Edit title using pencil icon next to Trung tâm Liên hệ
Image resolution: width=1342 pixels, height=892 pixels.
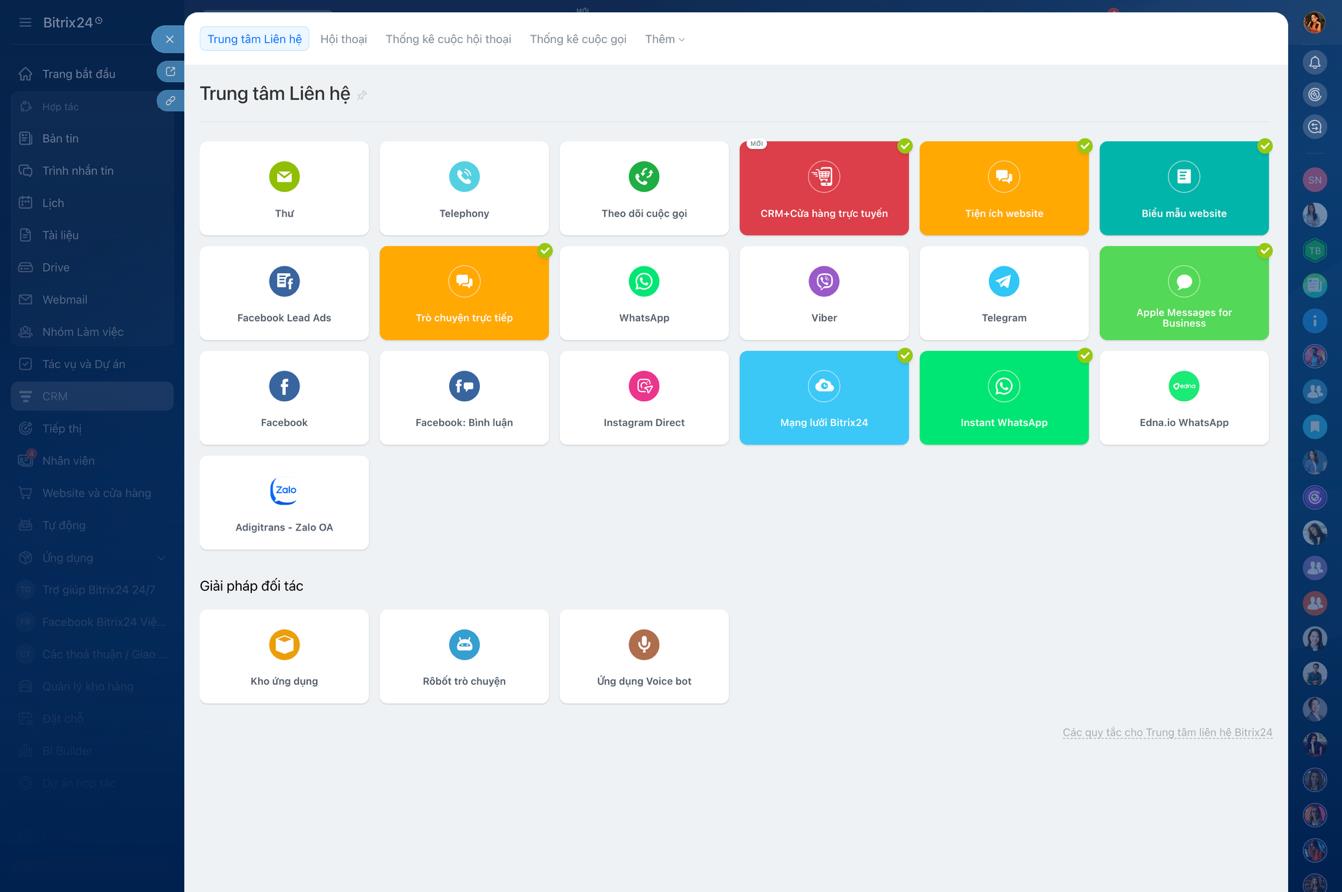coord(362,95)
